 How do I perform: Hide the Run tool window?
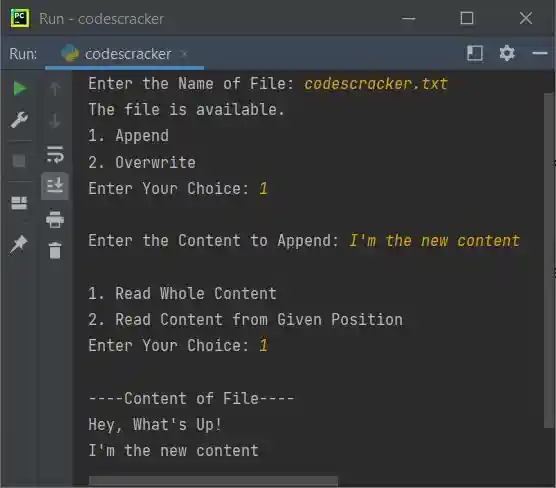[540, 53]
